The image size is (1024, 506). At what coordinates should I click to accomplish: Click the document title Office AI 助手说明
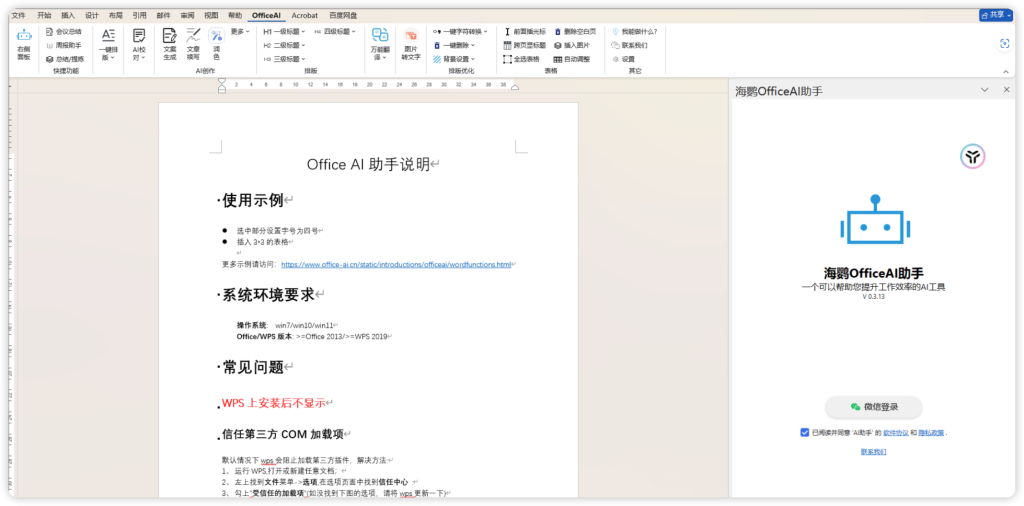click(x=368, y=165)
